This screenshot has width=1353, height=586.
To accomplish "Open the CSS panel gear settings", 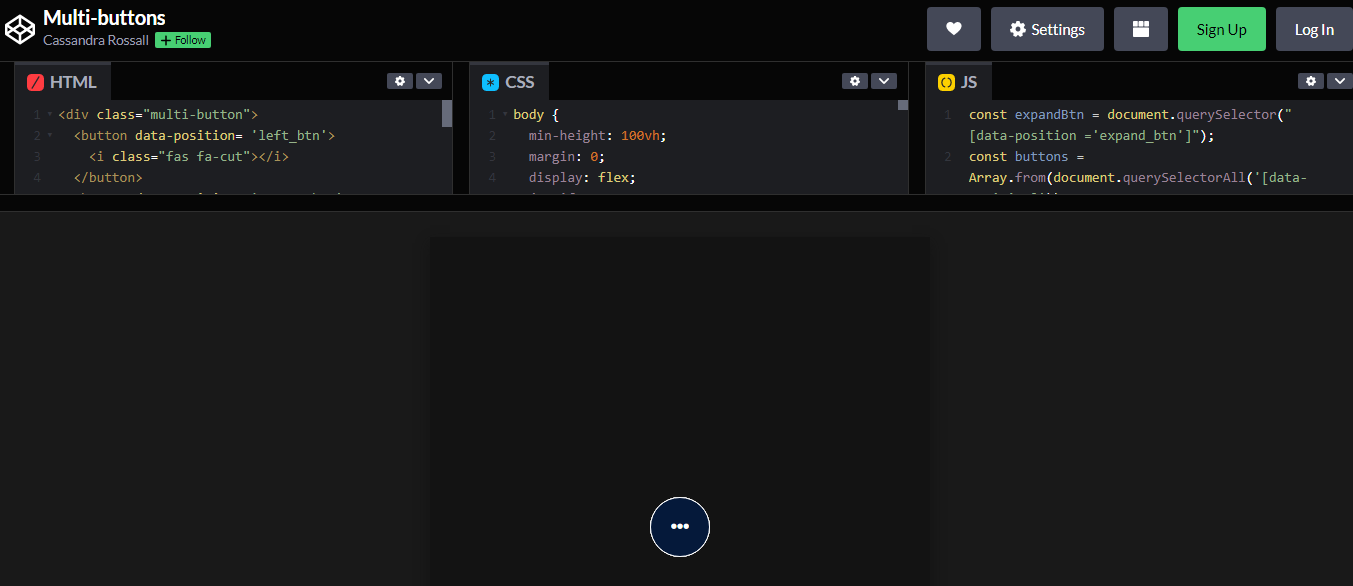I will tap(855, 81).
